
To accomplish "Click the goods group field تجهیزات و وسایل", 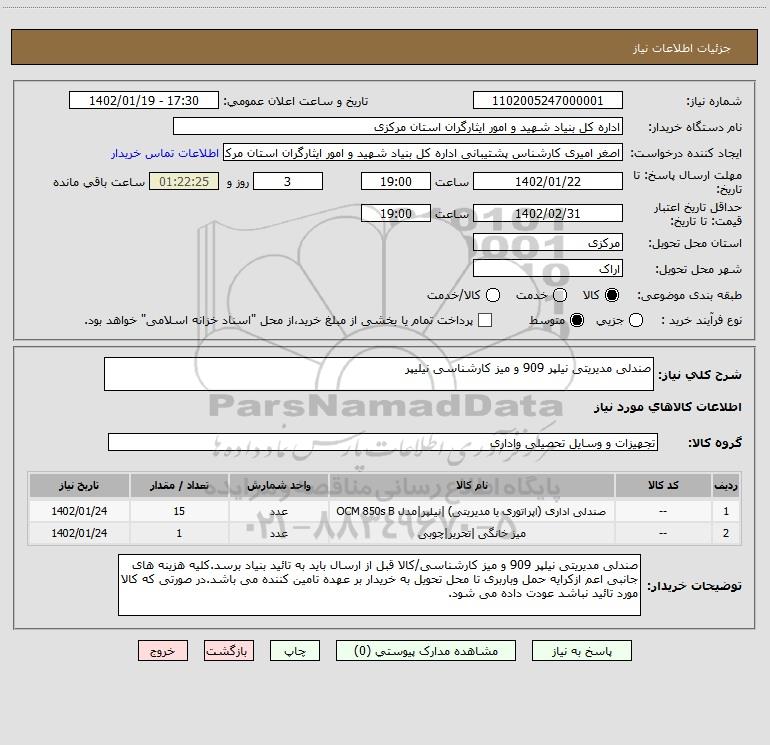I will point(383,442).
